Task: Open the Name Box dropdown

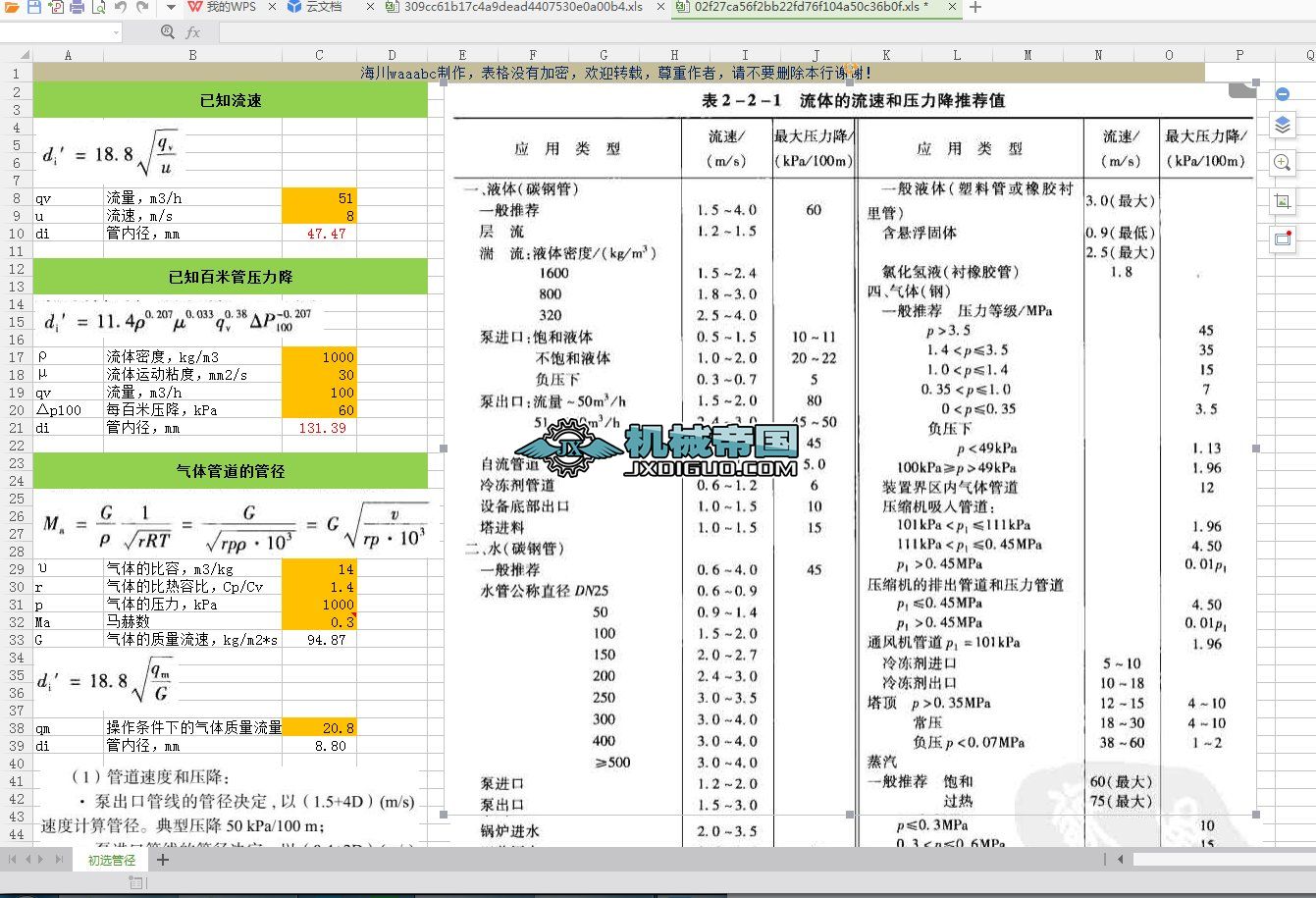Action: tap(116, 32)
